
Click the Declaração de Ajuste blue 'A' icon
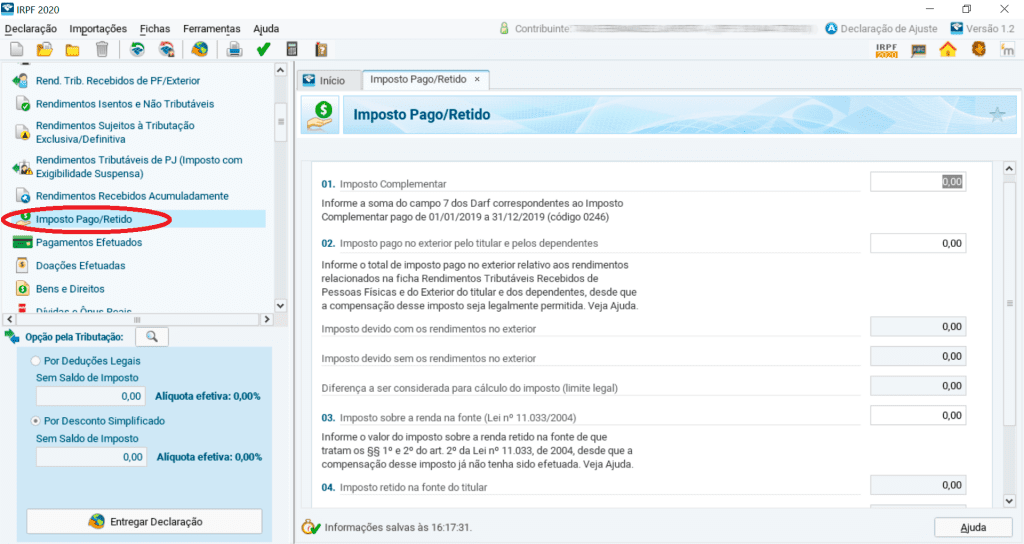tap(831, 28)
